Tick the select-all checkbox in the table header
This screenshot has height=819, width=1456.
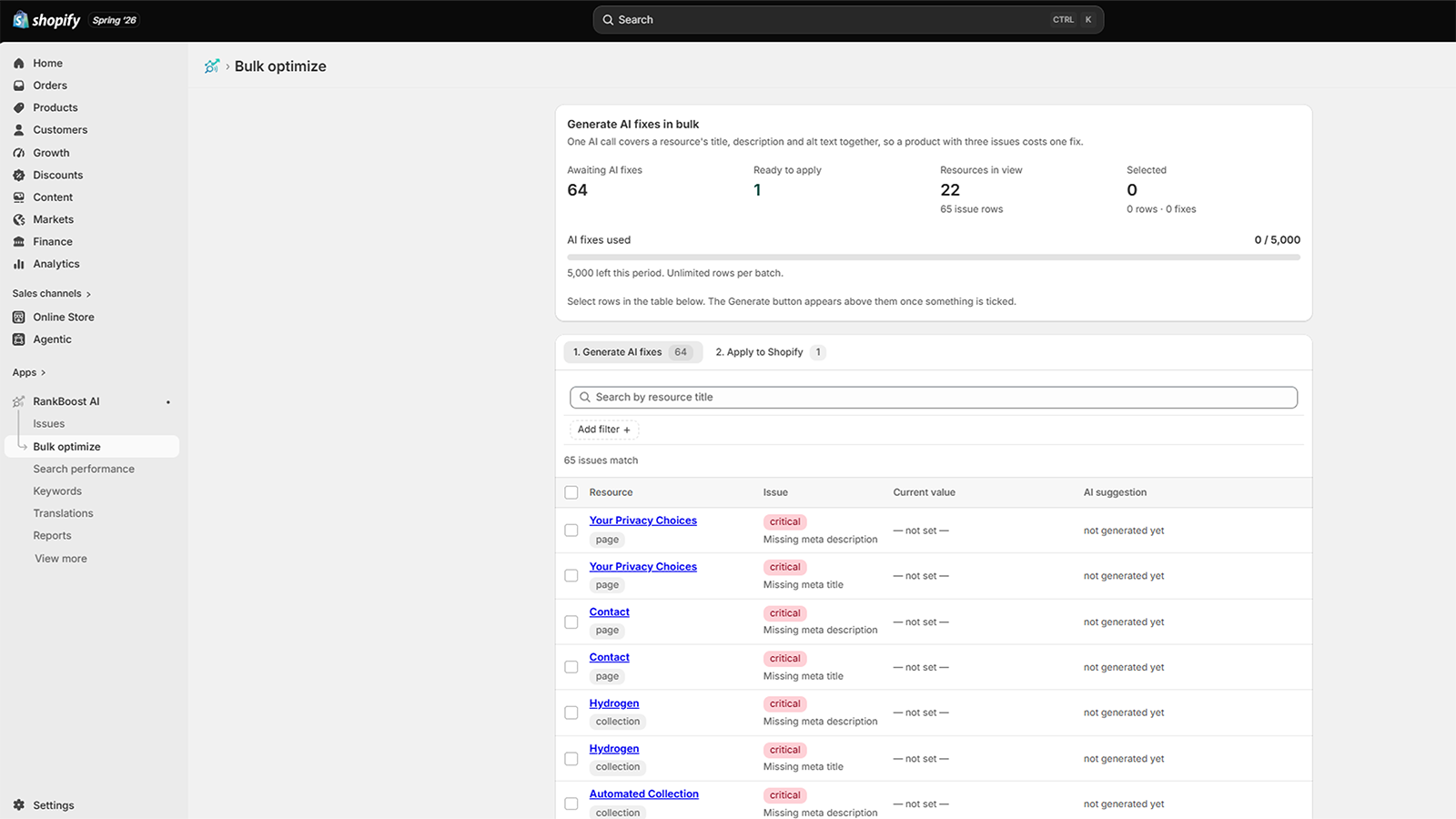point(571,492)
